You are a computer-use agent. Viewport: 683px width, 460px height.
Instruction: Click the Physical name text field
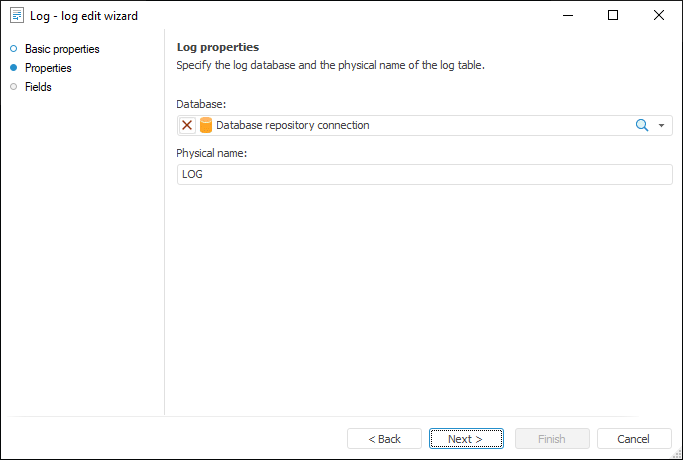424,174
